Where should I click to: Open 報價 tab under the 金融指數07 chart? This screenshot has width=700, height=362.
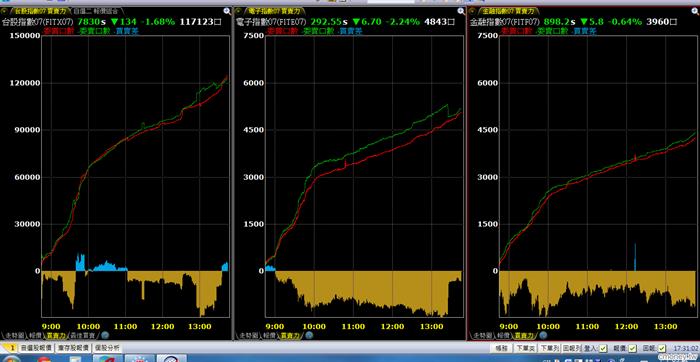[503, 335]
